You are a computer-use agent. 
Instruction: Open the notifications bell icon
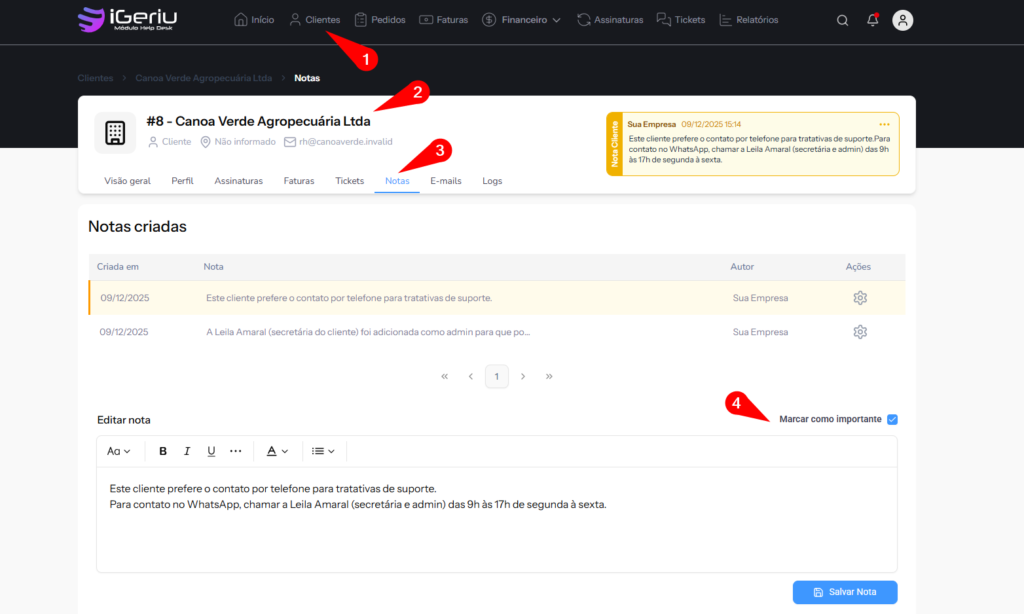(872, 20)
